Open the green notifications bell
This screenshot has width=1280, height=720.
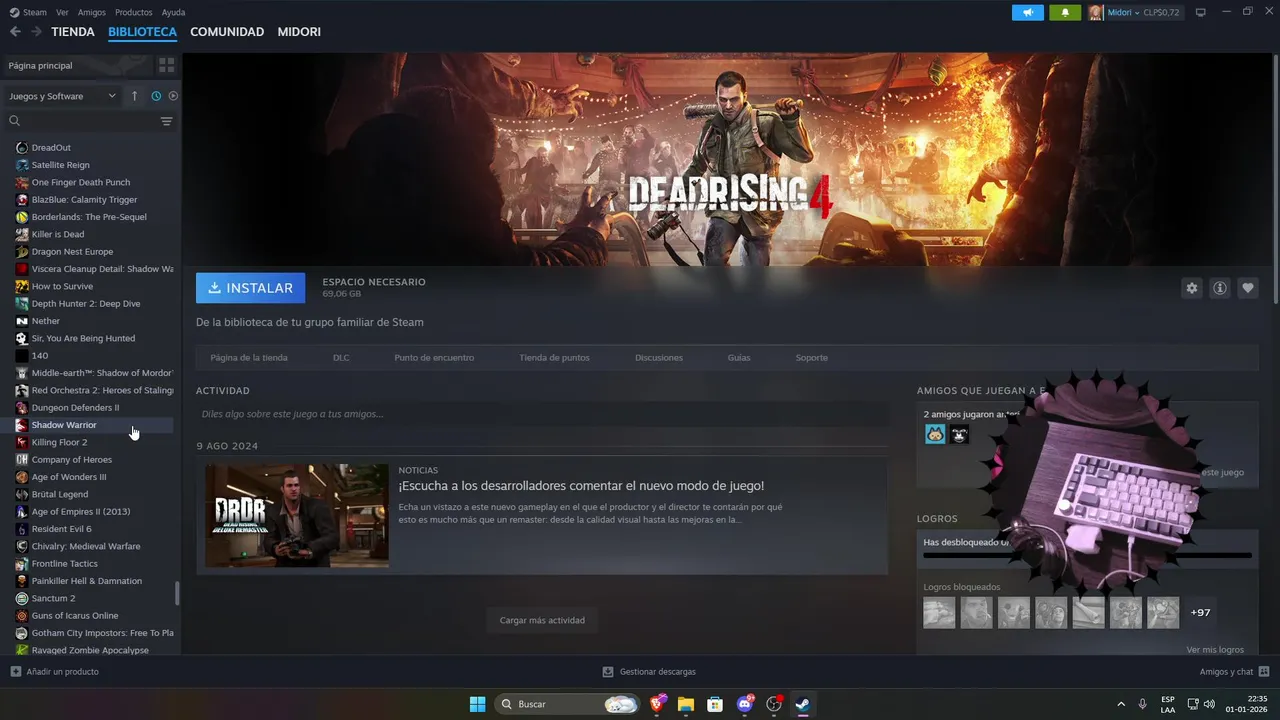point(1064,12)
